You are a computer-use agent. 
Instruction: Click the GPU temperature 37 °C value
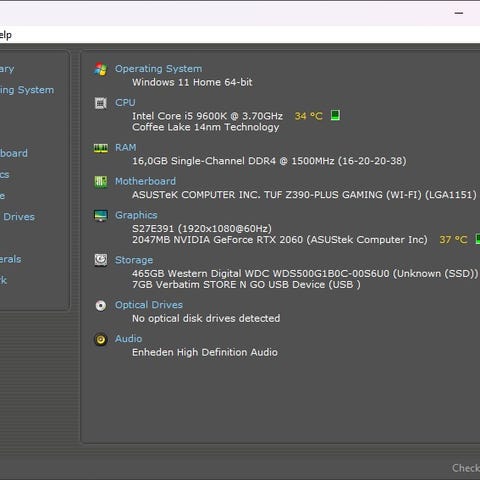(453, 240)
